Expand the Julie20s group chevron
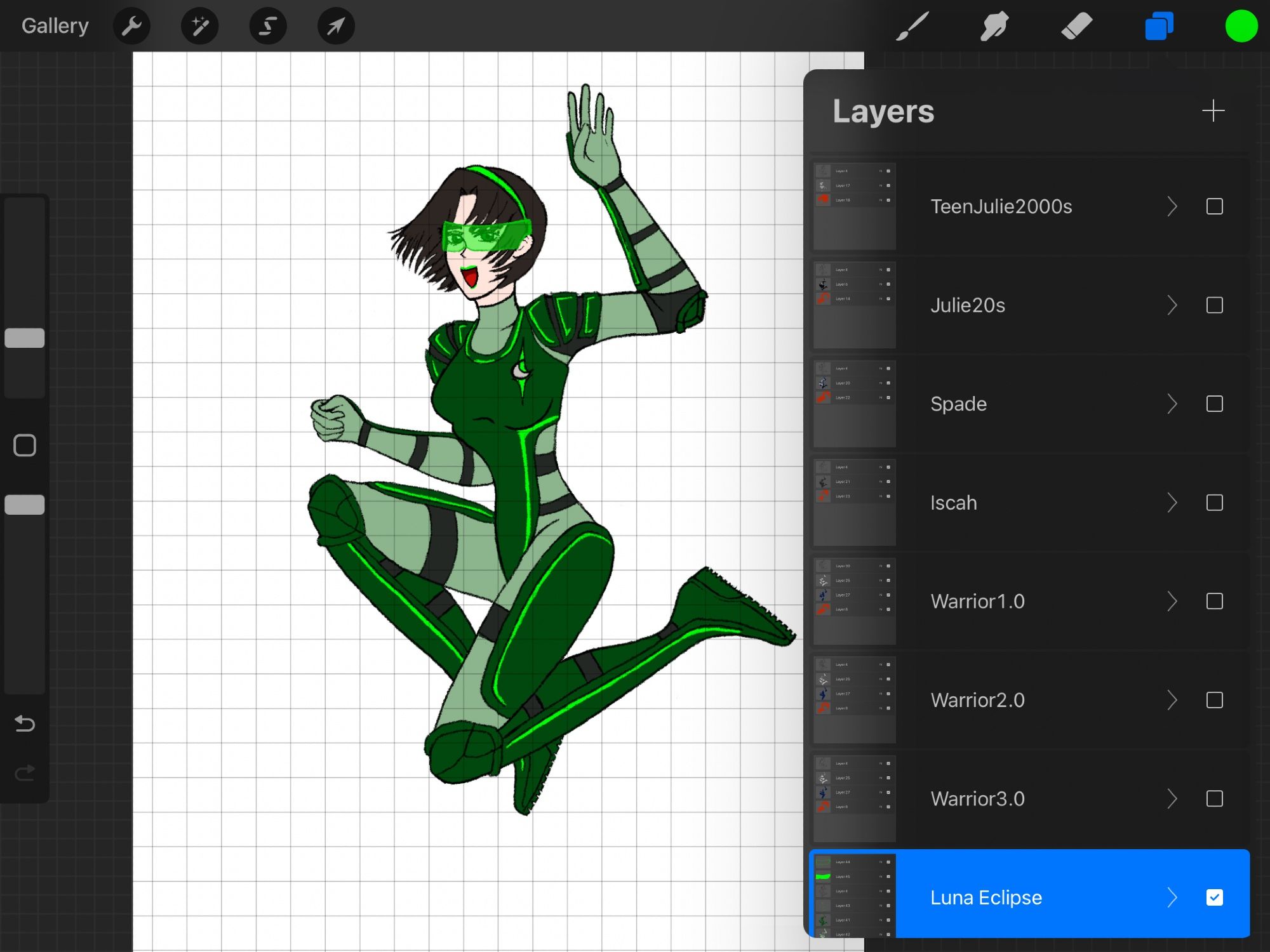This screenshot has width=1270, height=952. [x=1172, y=305]
